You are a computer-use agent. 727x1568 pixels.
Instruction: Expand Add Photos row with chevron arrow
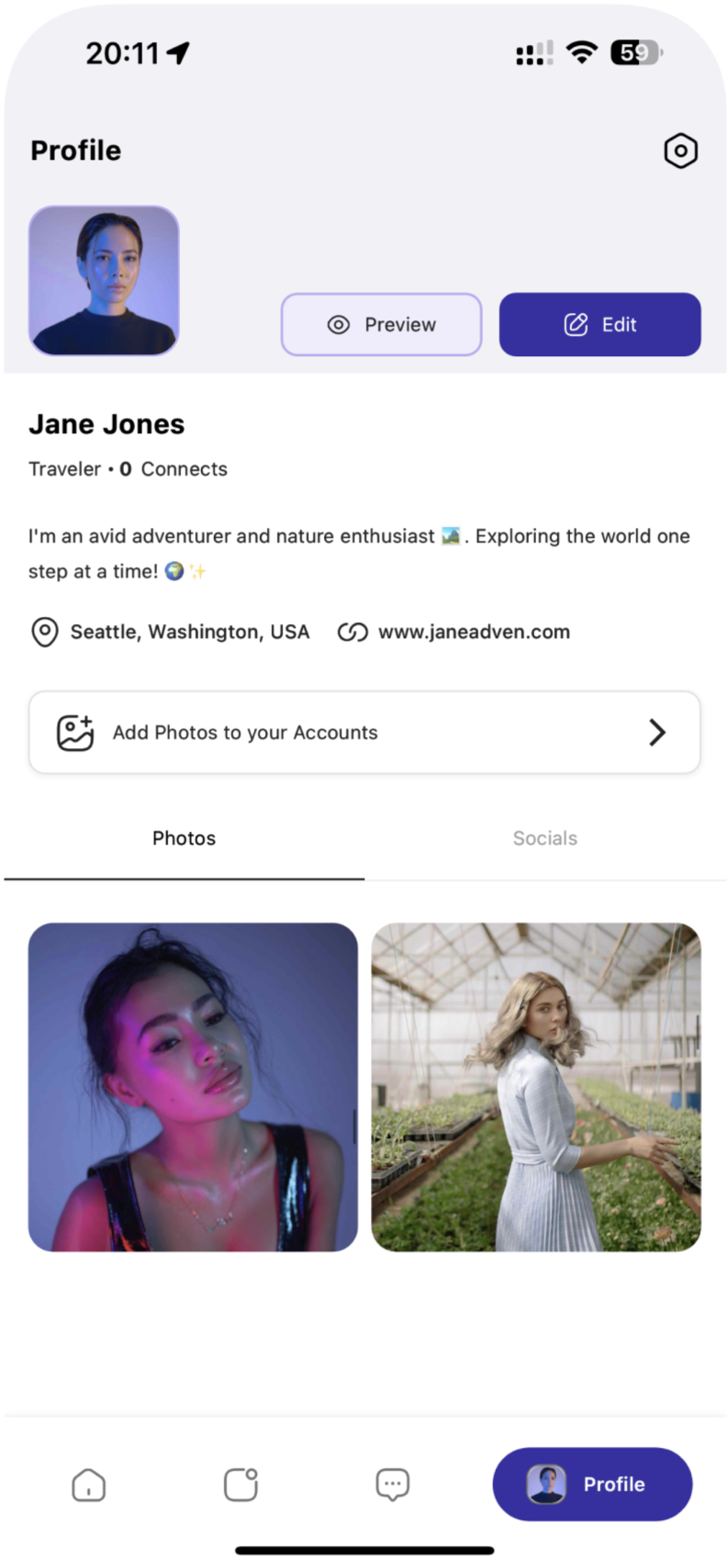[657, 733]
